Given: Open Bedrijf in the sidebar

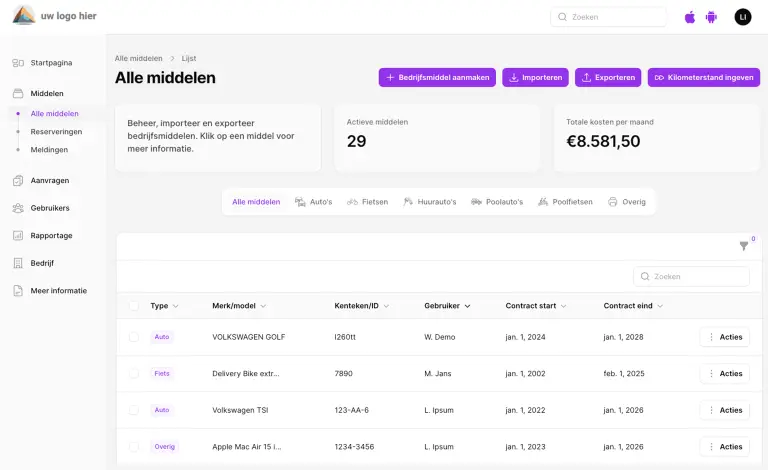Looking at the screenshot, I should tap(42, 263).
